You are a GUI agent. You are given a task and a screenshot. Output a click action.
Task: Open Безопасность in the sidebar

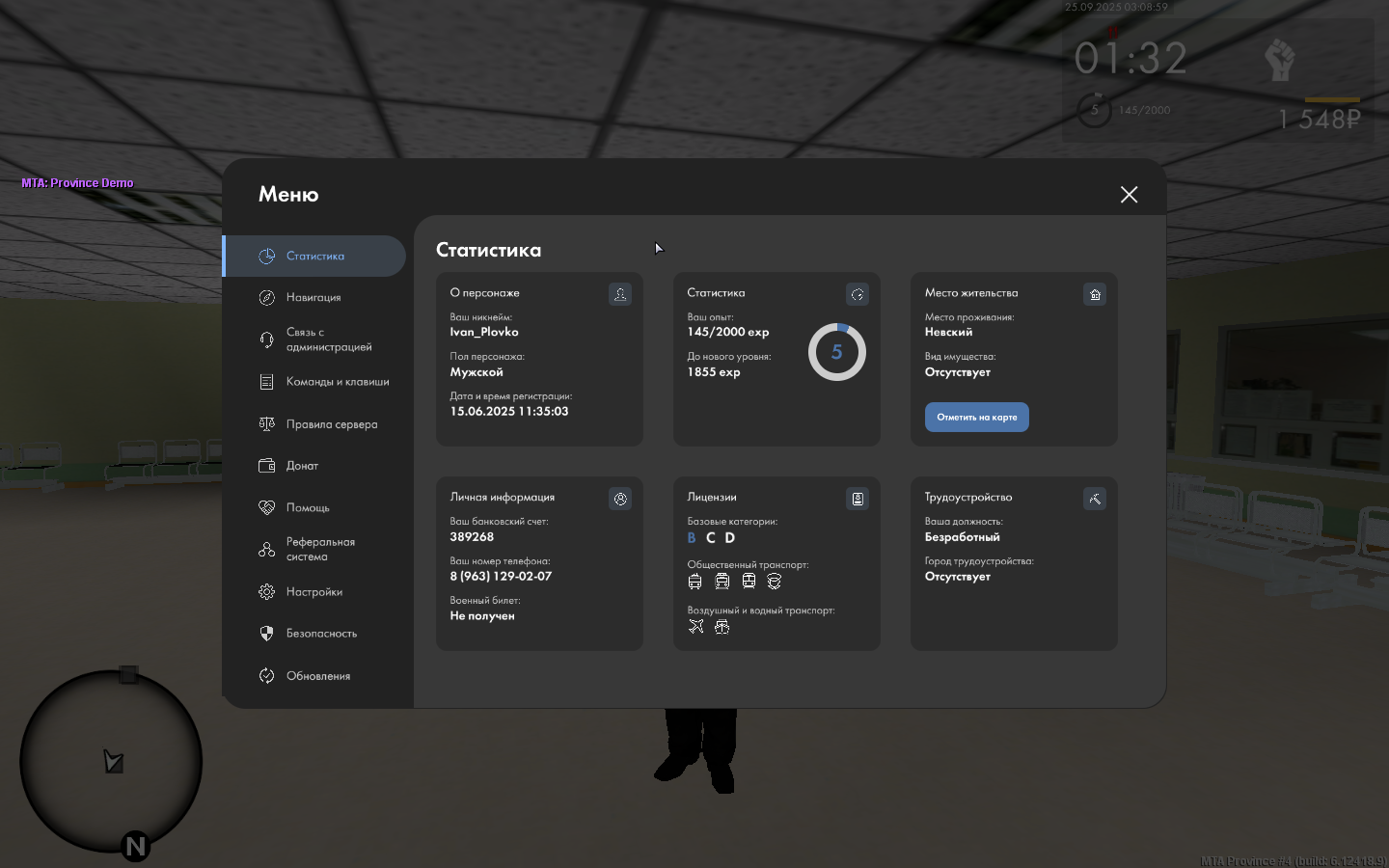point(314,634)
